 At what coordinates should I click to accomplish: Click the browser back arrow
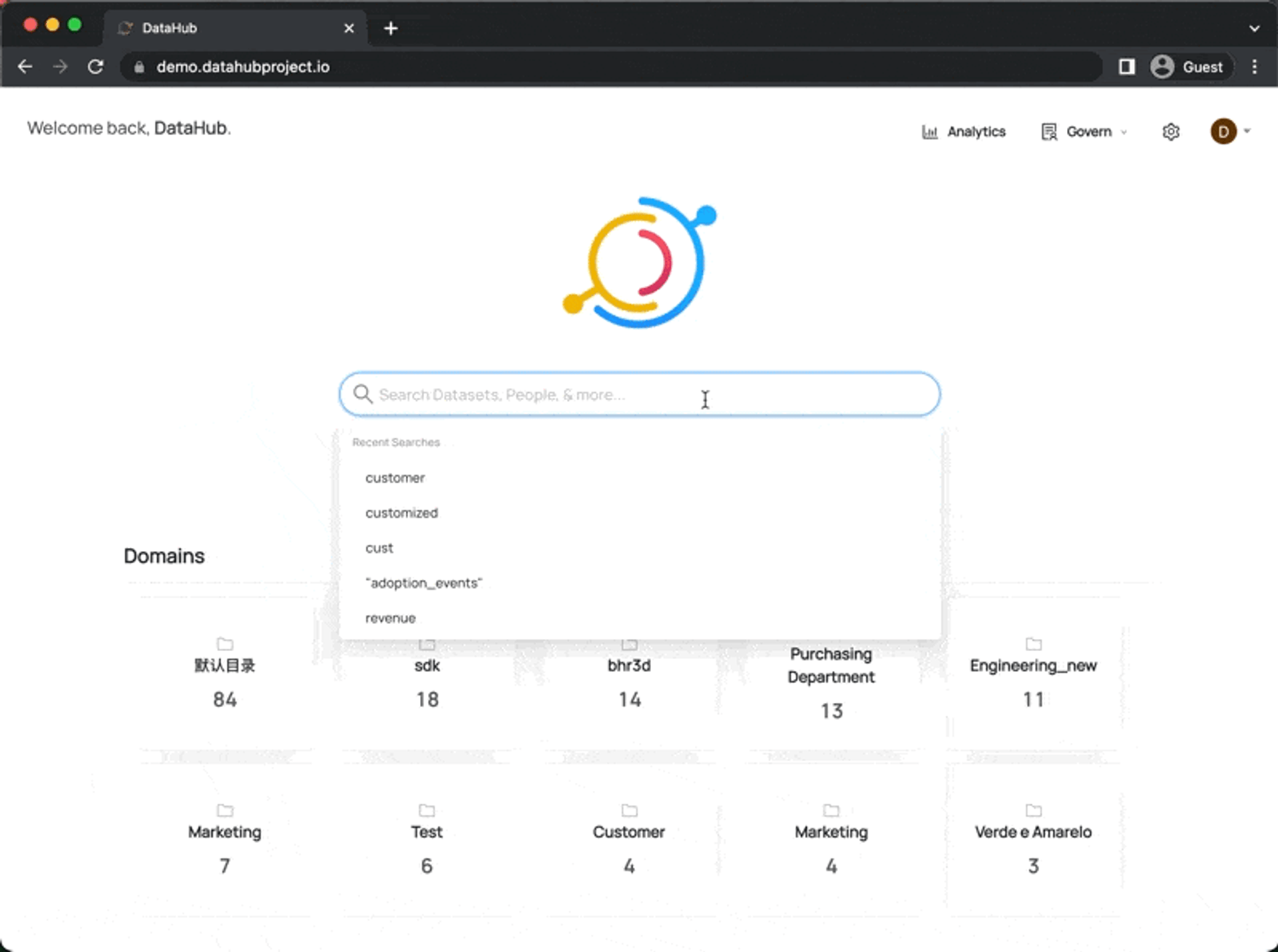coord(25,67)
